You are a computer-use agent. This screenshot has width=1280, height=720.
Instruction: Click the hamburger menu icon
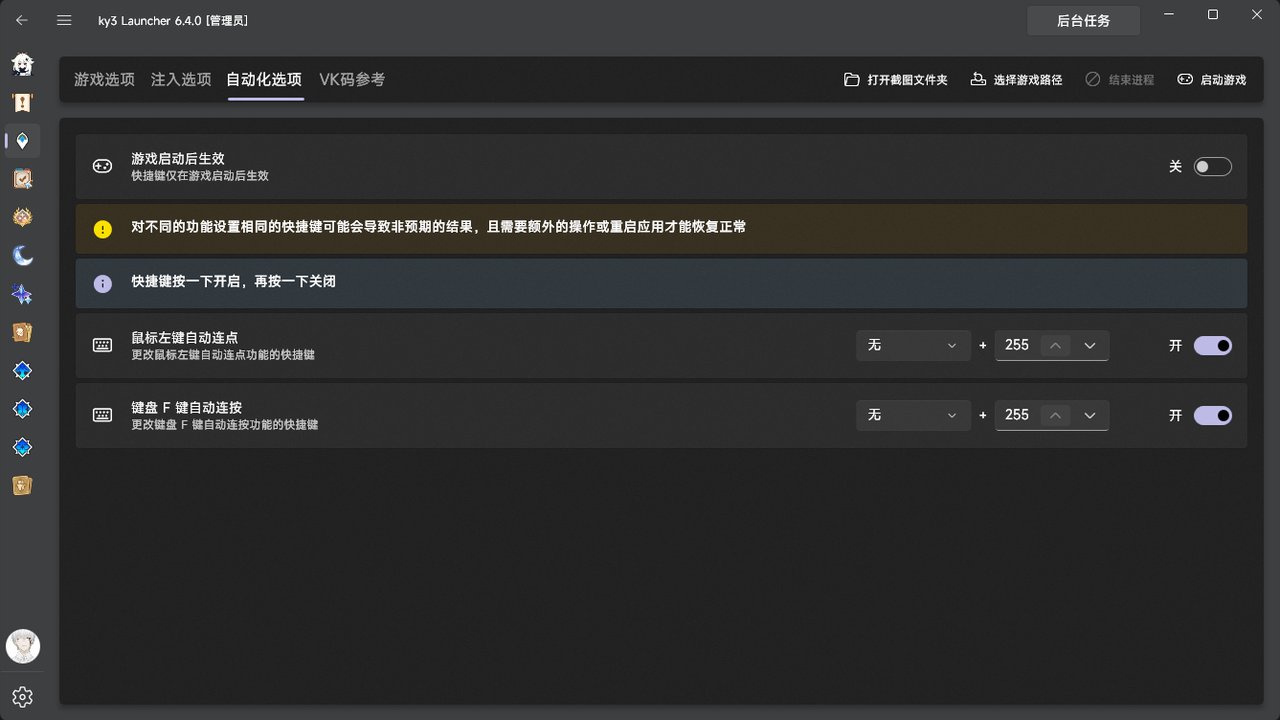click(64, 20)
